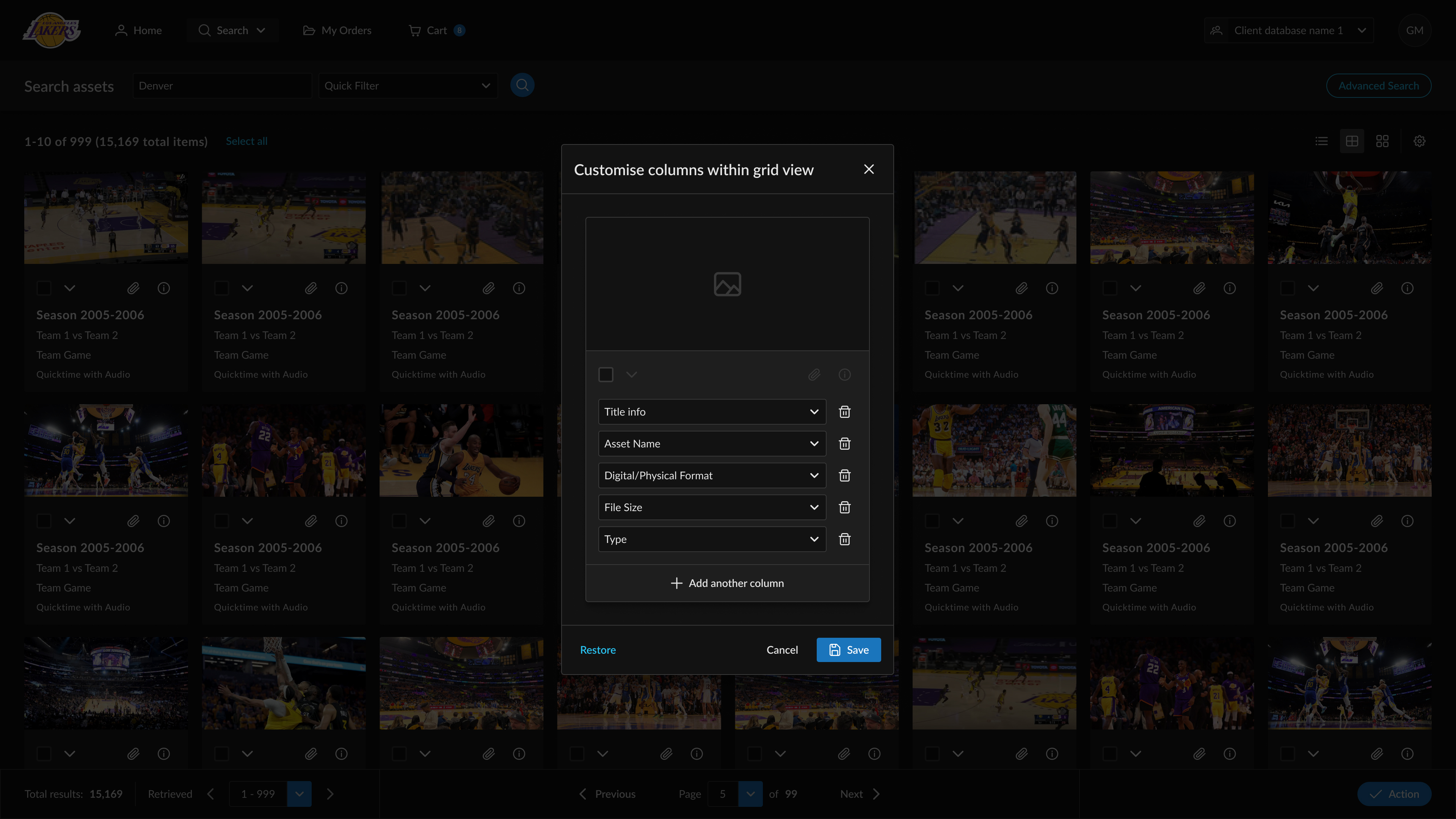Check the box on top-right asset card

[1287, 288]
